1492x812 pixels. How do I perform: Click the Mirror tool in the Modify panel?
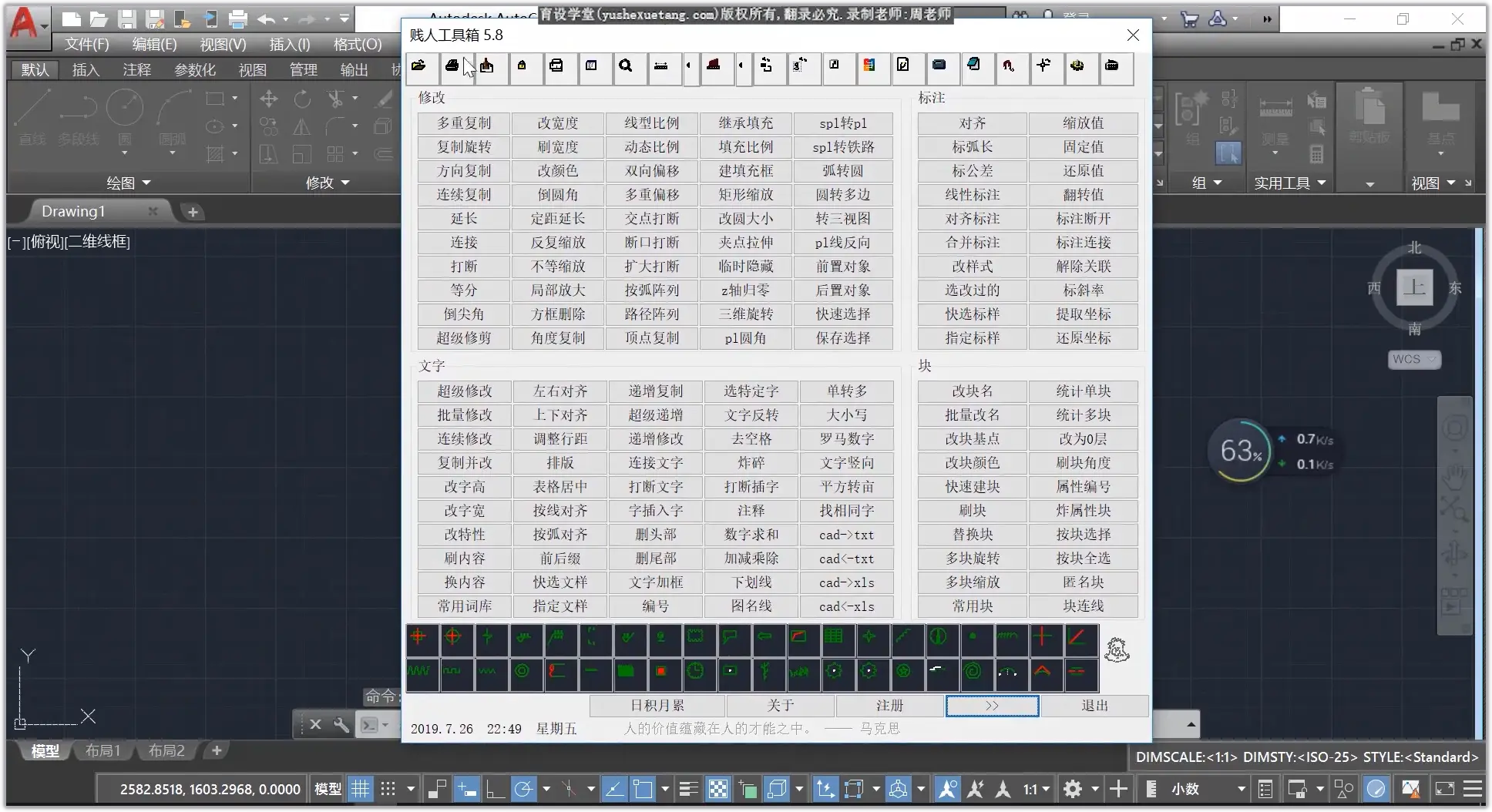click(301, 127)
